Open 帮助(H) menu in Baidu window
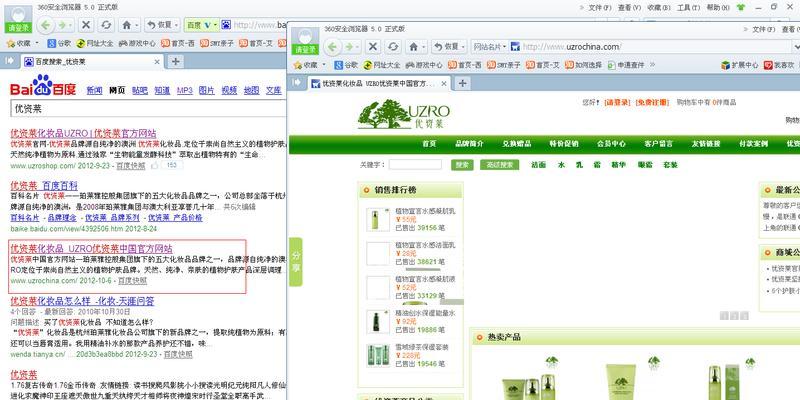The height and width of the screenshot is (400, 800). point(720,8)
